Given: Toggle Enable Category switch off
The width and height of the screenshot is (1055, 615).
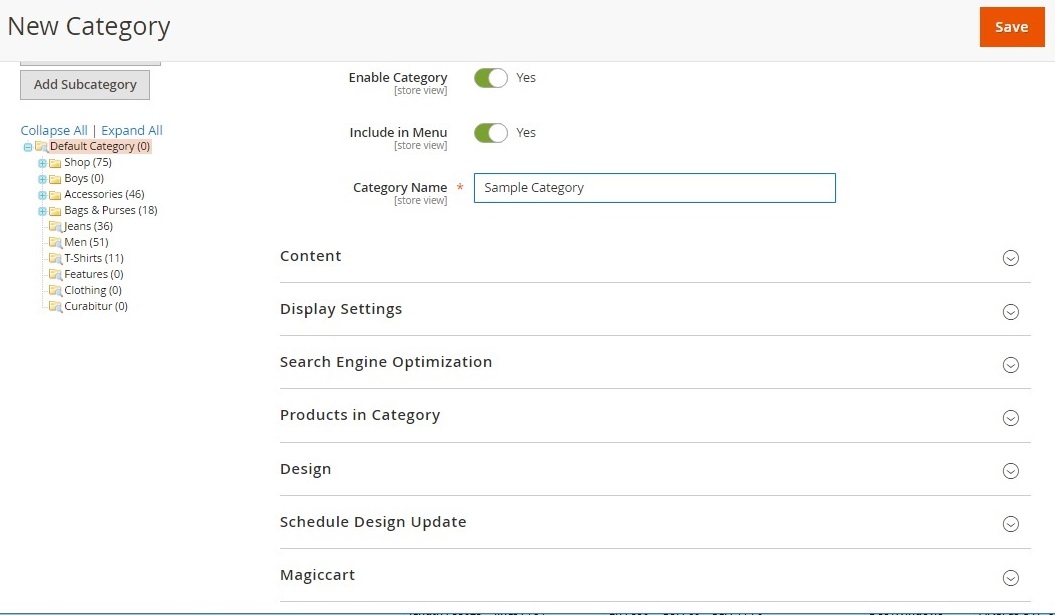Looking at the screenshot, I should (x=490, y=78).
